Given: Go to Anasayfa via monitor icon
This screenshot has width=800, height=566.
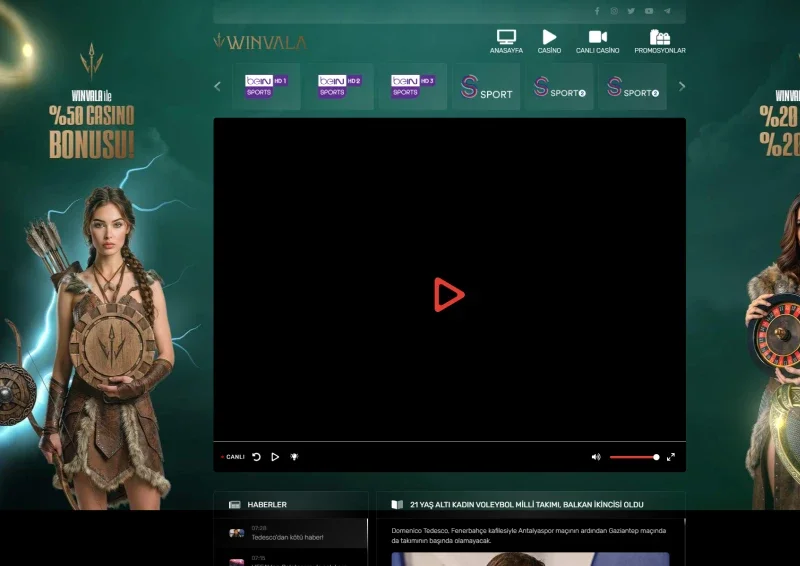Looking at the screenshot, I should tap(506, 41).
